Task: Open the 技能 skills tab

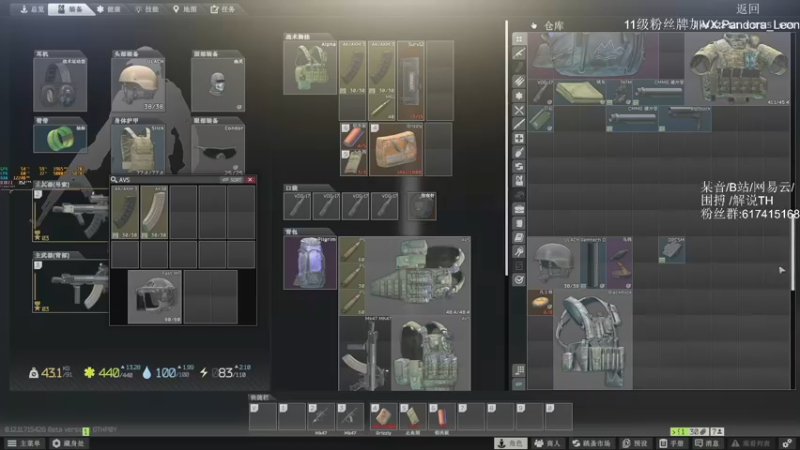Action: coord(147,9)
